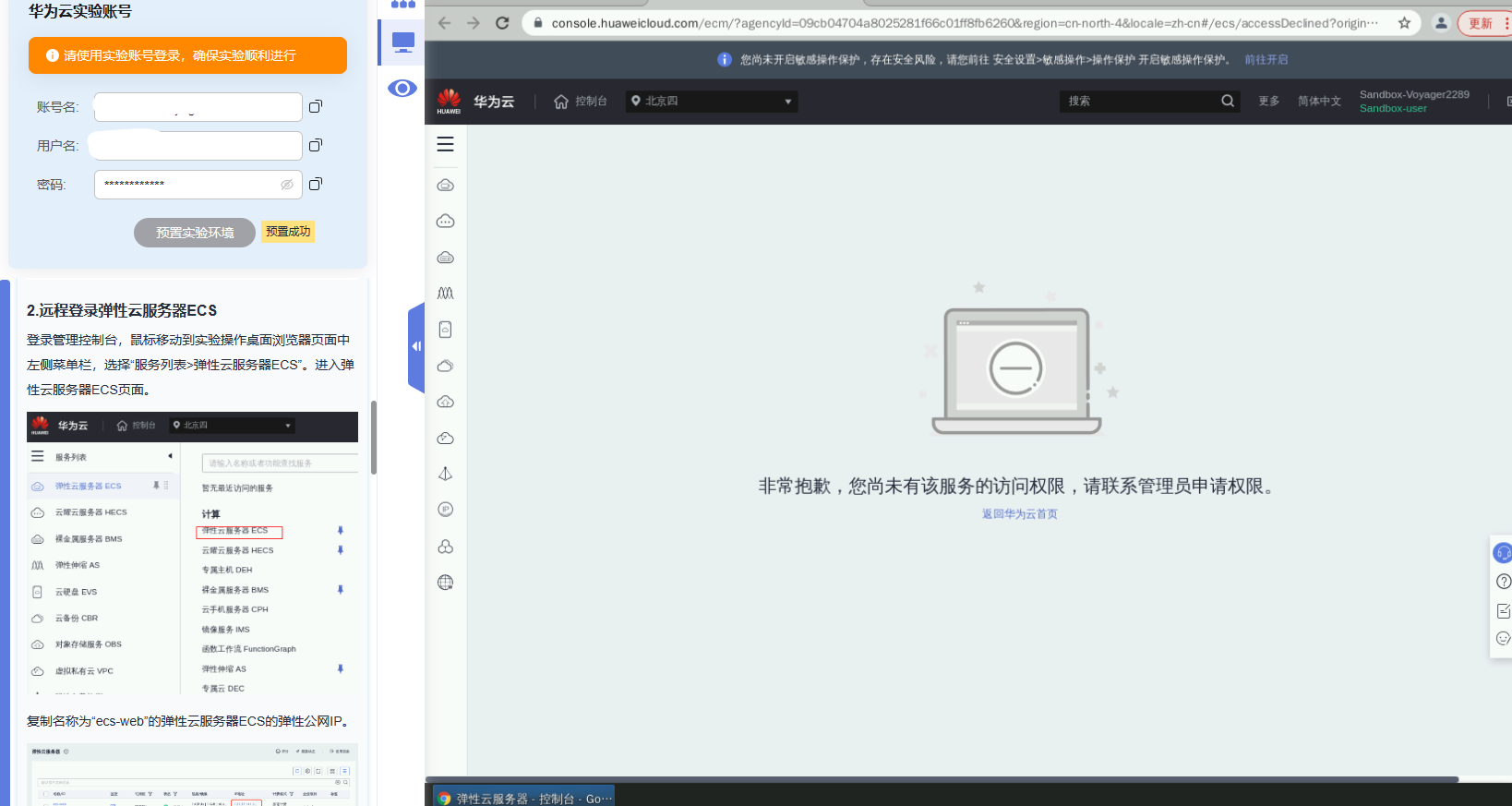Click the search magnifier icon in console header
This screenshot has height=806, width=1512.
(1227, 101)
